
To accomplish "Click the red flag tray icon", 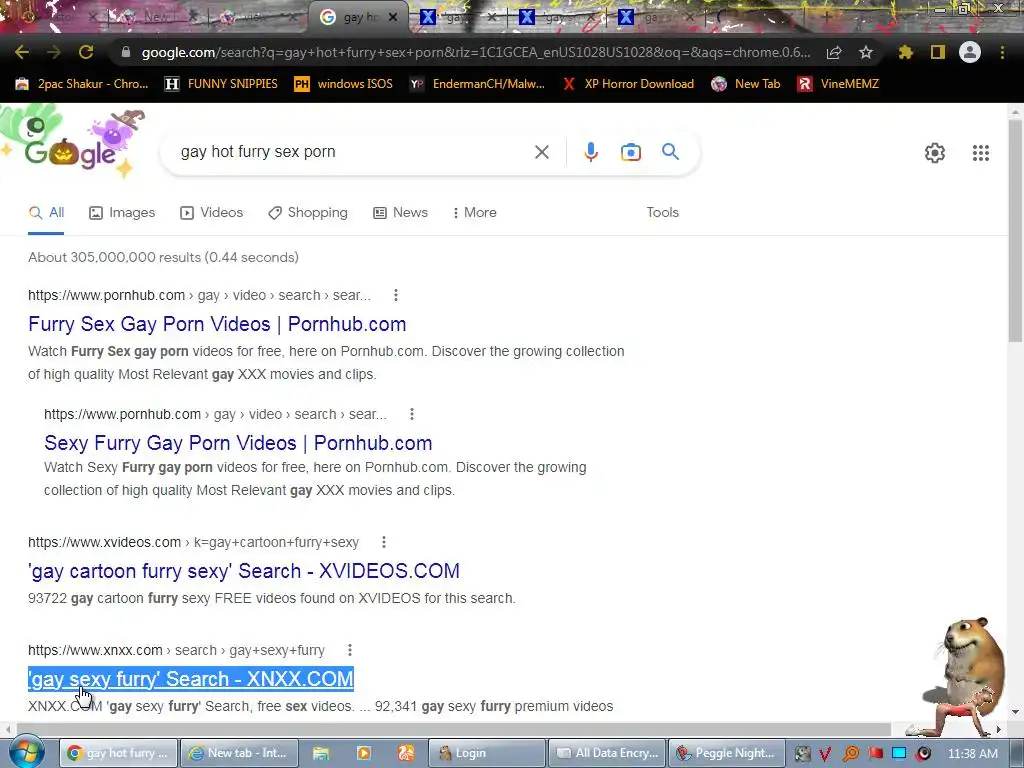I will 875,753.
